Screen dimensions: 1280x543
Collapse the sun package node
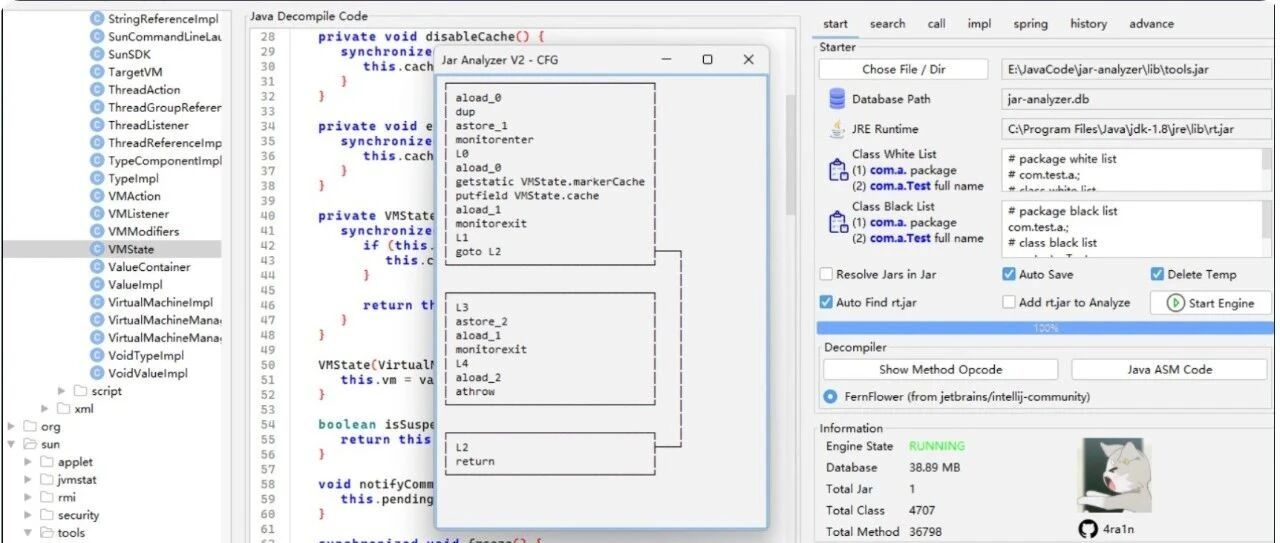[x=12, y=444]
